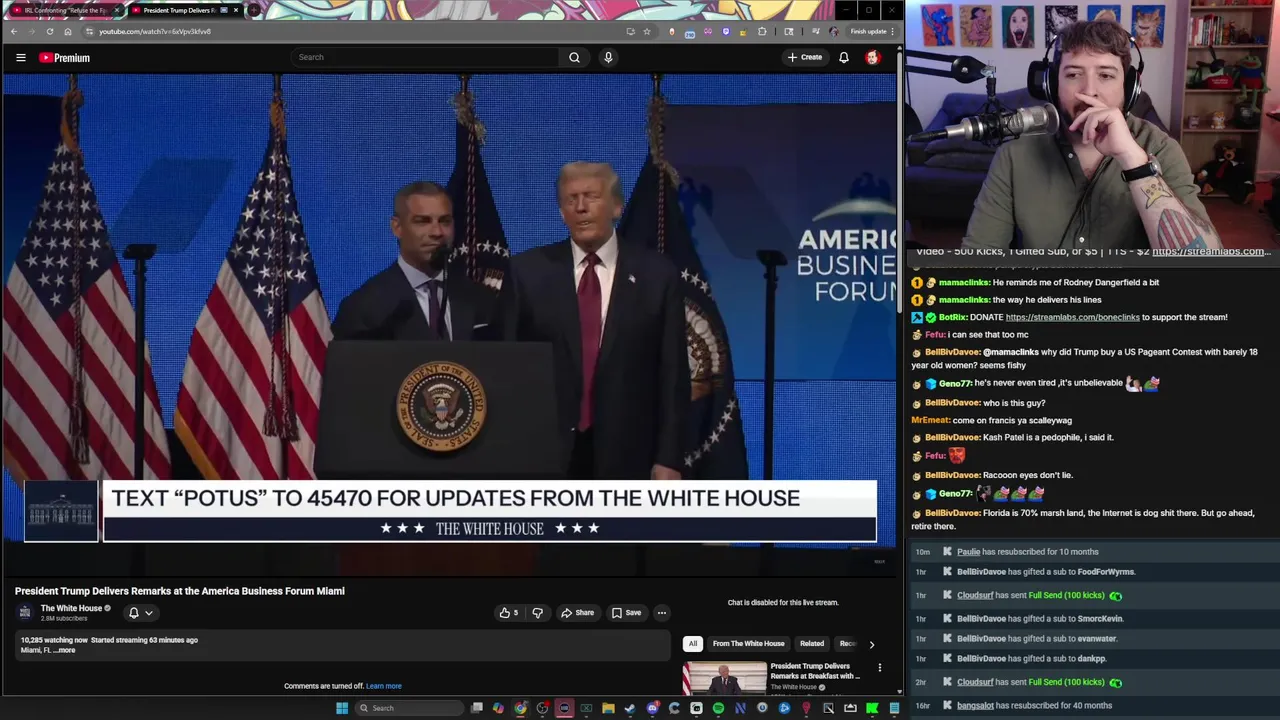Like the video with thumbs up
This screenshot has width=1280, height=720.
point(509,612)
